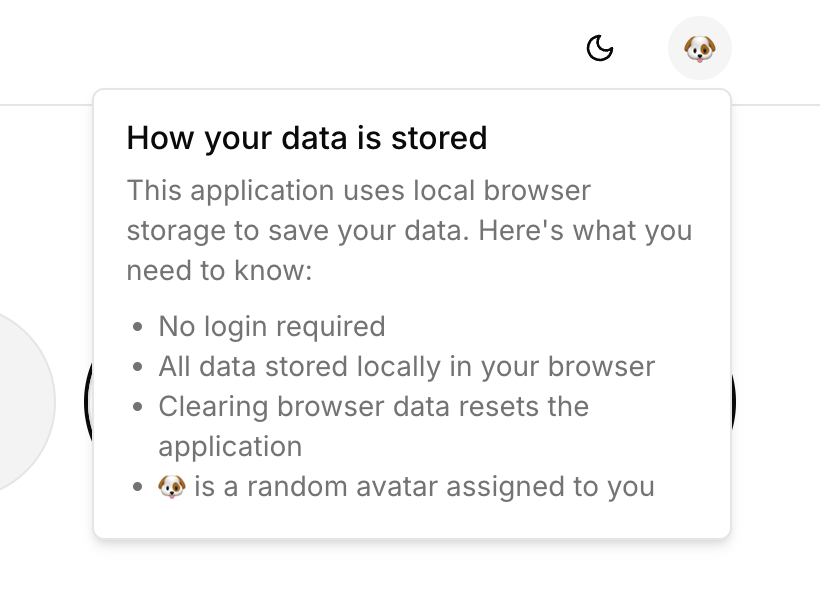The height and width of the screenshot is (600, 820).
Task: Select the "No login required" bullet text
Action: 271,326
